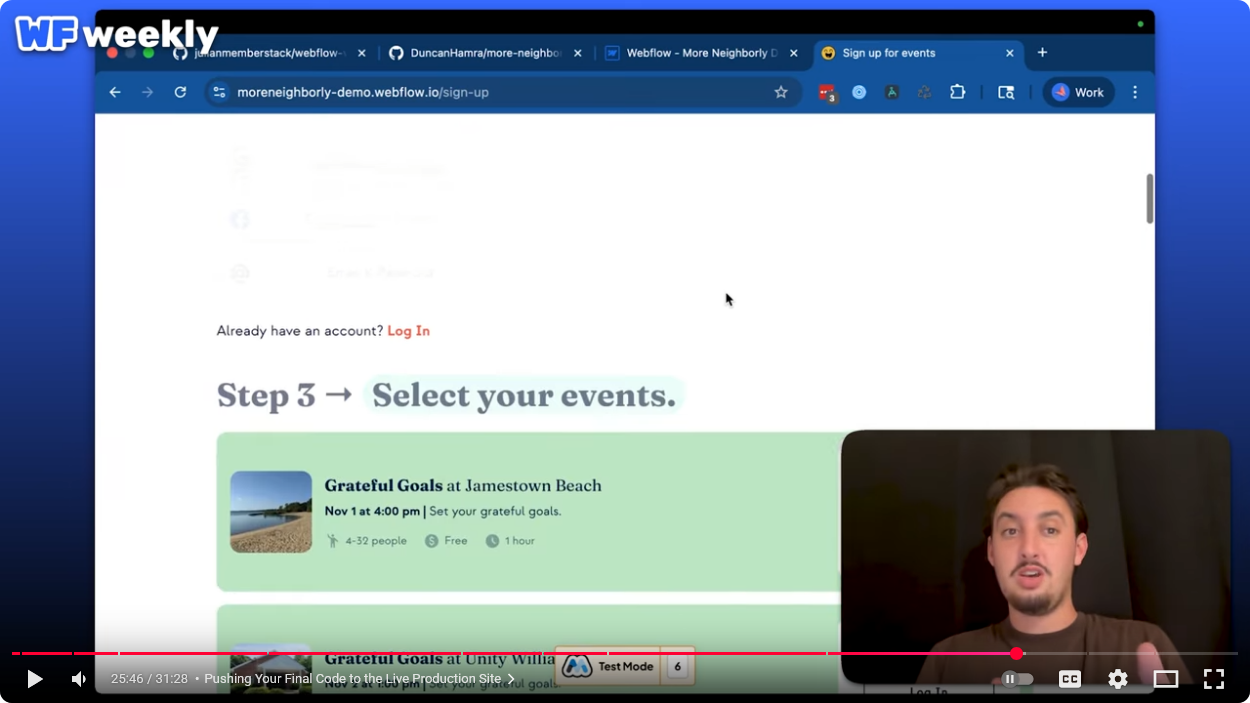1250x703 pixels.
Task: Close the julianmemberstack GitHub tab
Action: (x=362, y=53)
